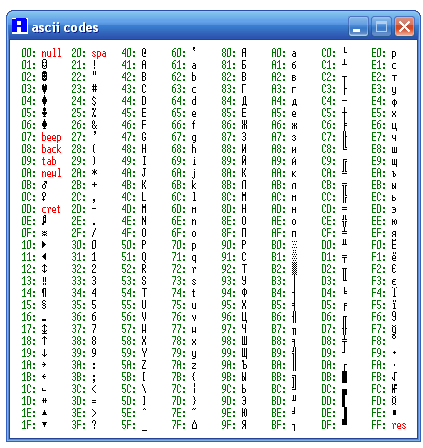Maximize the ascii codes window

381,26
